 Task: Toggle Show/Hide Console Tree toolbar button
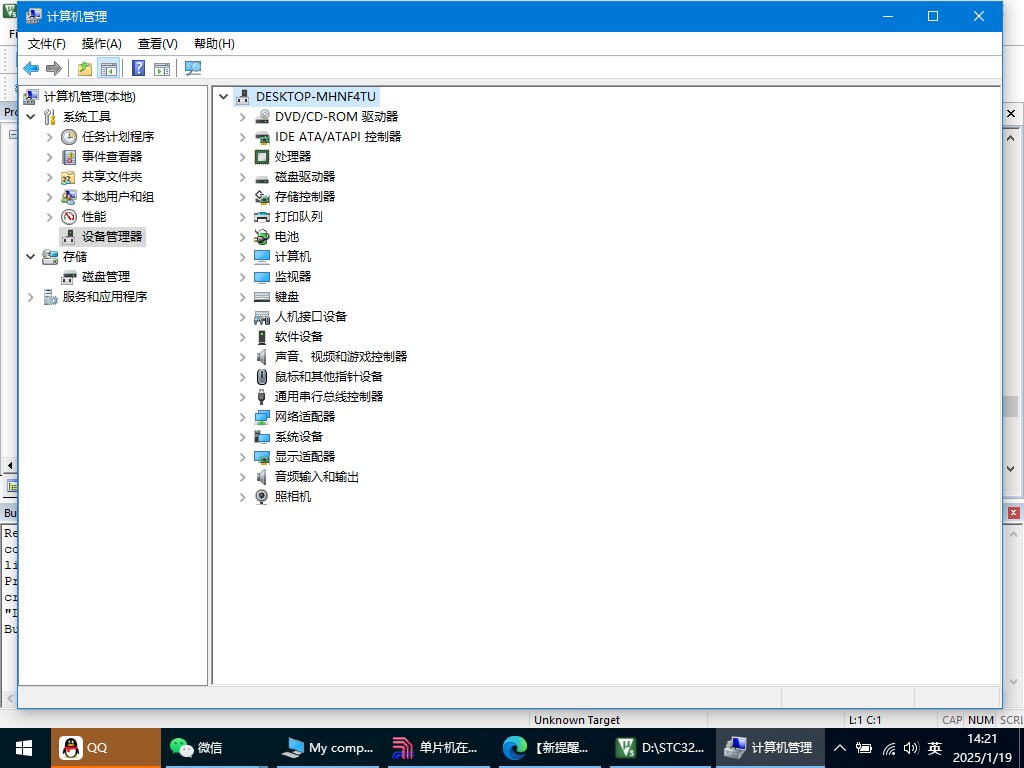108,68
